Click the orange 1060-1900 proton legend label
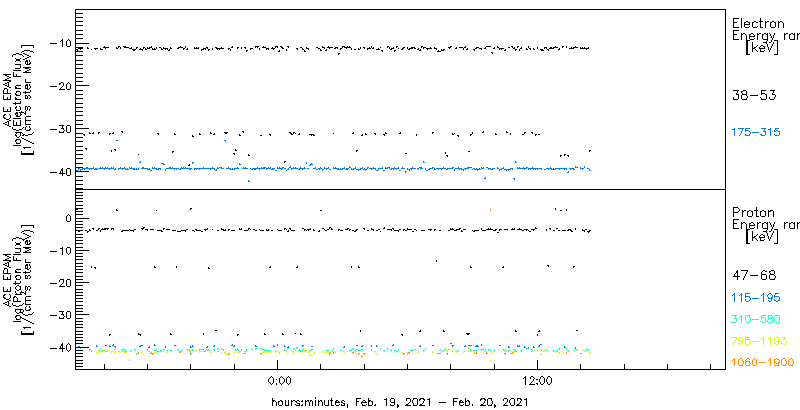 point(763,363)
